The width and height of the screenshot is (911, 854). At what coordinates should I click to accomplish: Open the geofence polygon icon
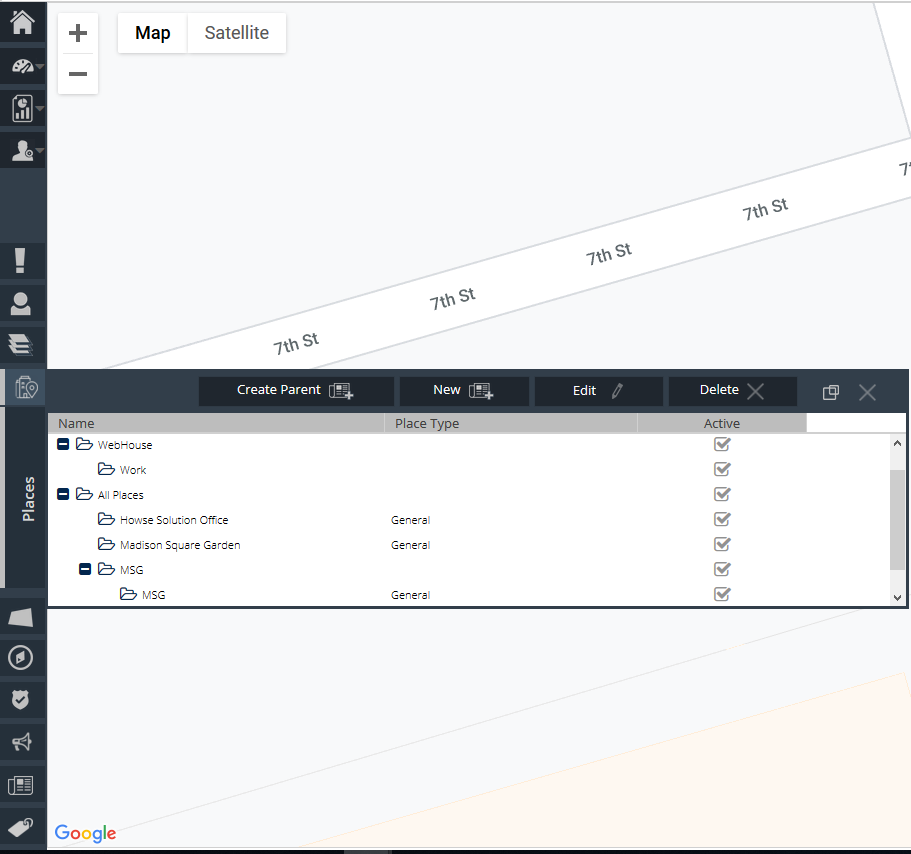tap(21, 618)
